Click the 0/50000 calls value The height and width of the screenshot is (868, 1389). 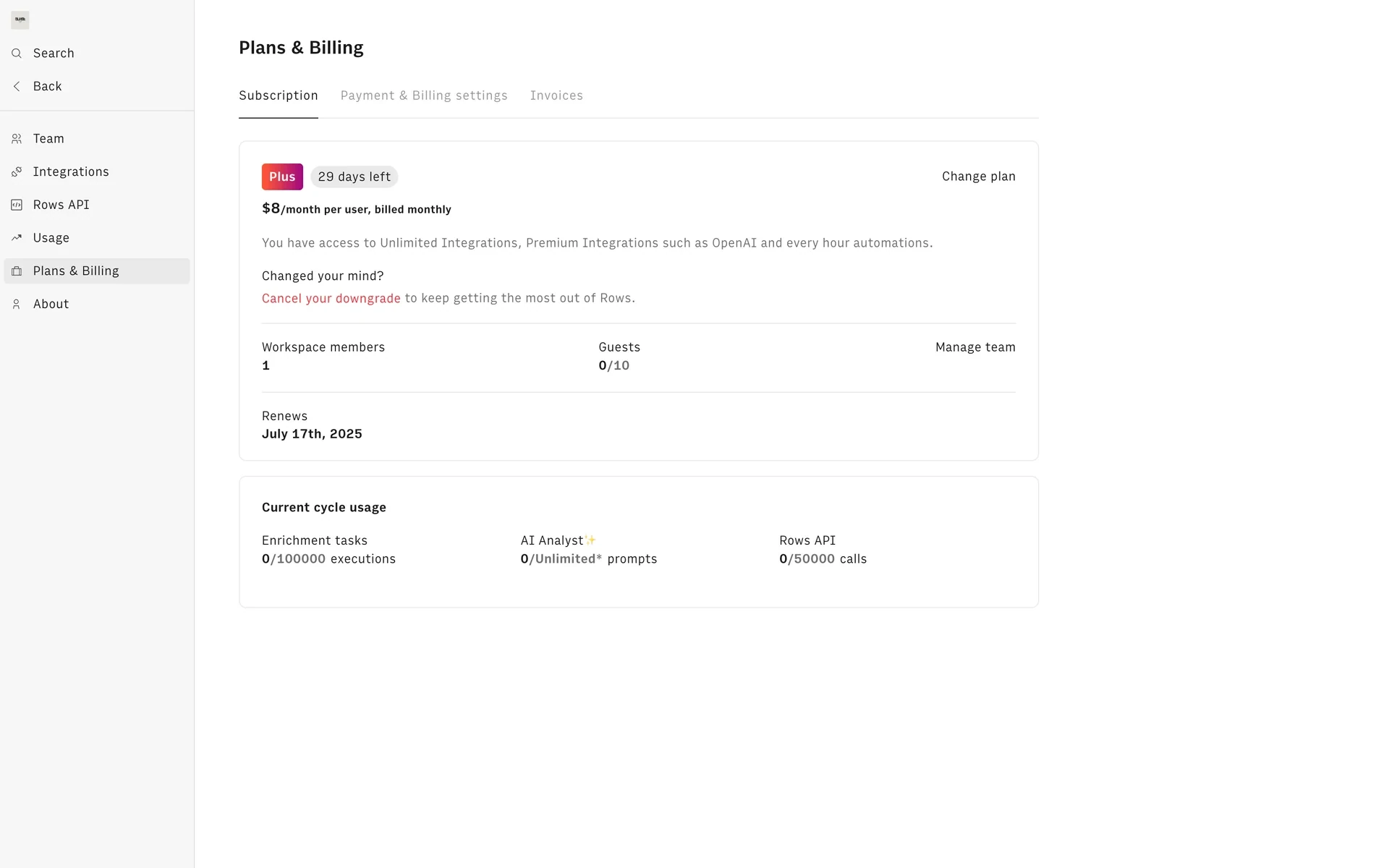click(x=823, y=559)
